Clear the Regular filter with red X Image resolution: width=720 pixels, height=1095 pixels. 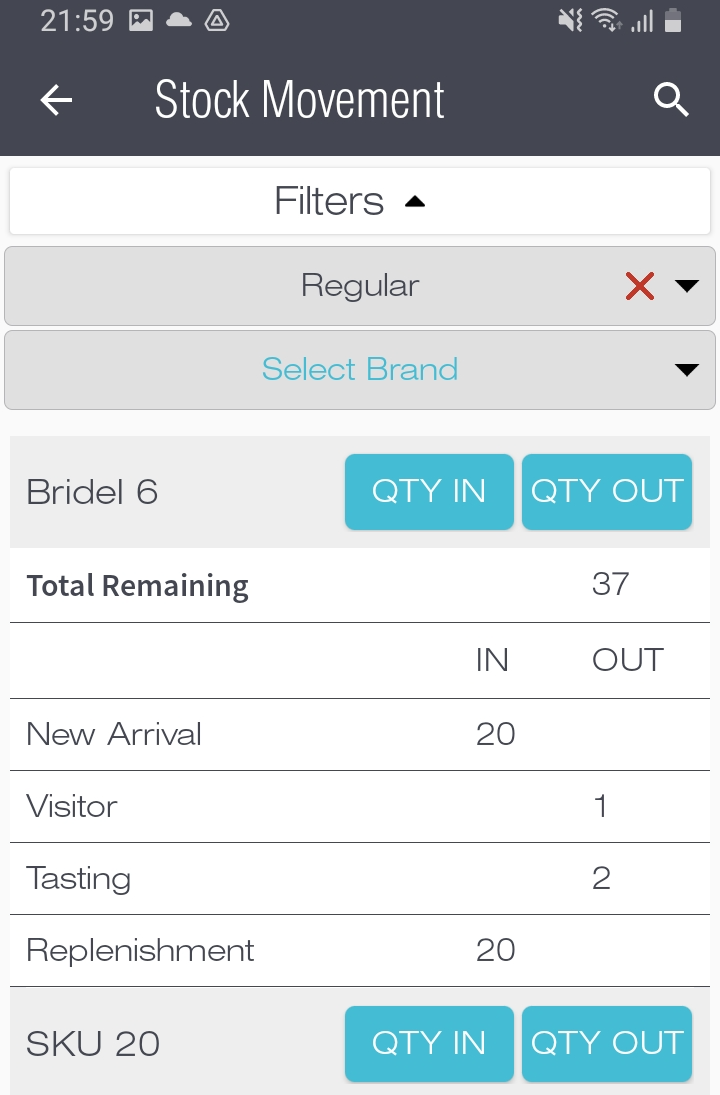[x=640, y=287]
